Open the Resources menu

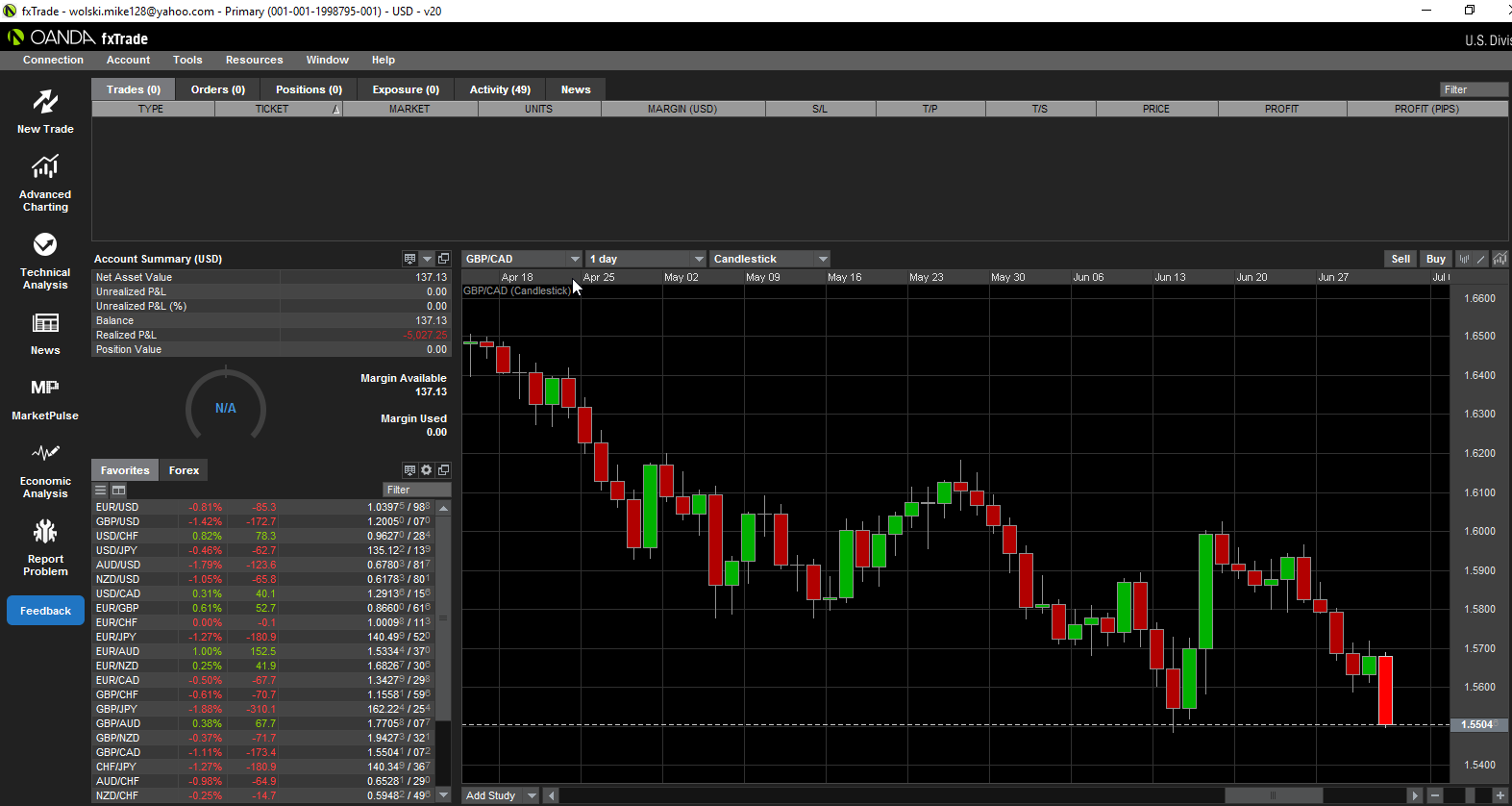tap(254, 60)
